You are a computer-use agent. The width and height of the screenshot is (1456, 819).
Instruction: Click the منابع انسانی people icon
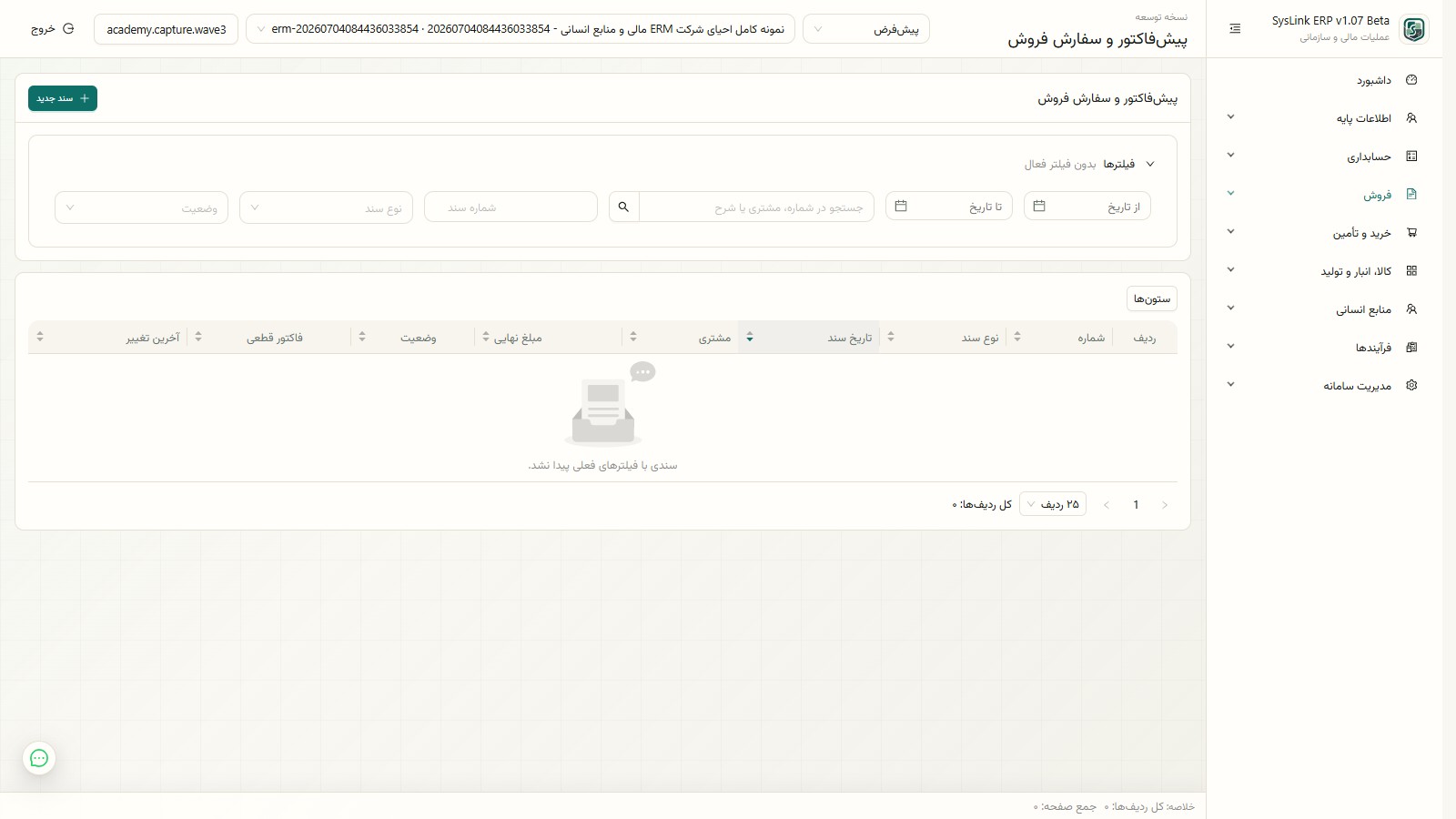1411,309
